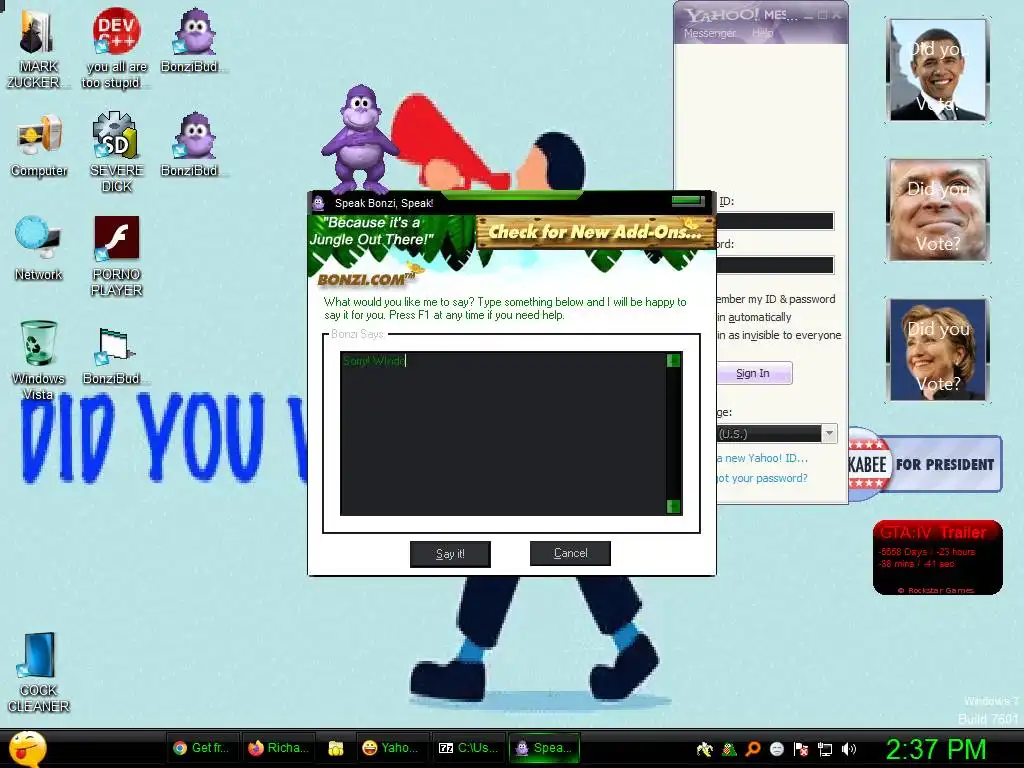Click the McCain 'Did you Vote?' gadget
Image resolution: width=1024 pixels, height=768 pixels.
[938, 210]
